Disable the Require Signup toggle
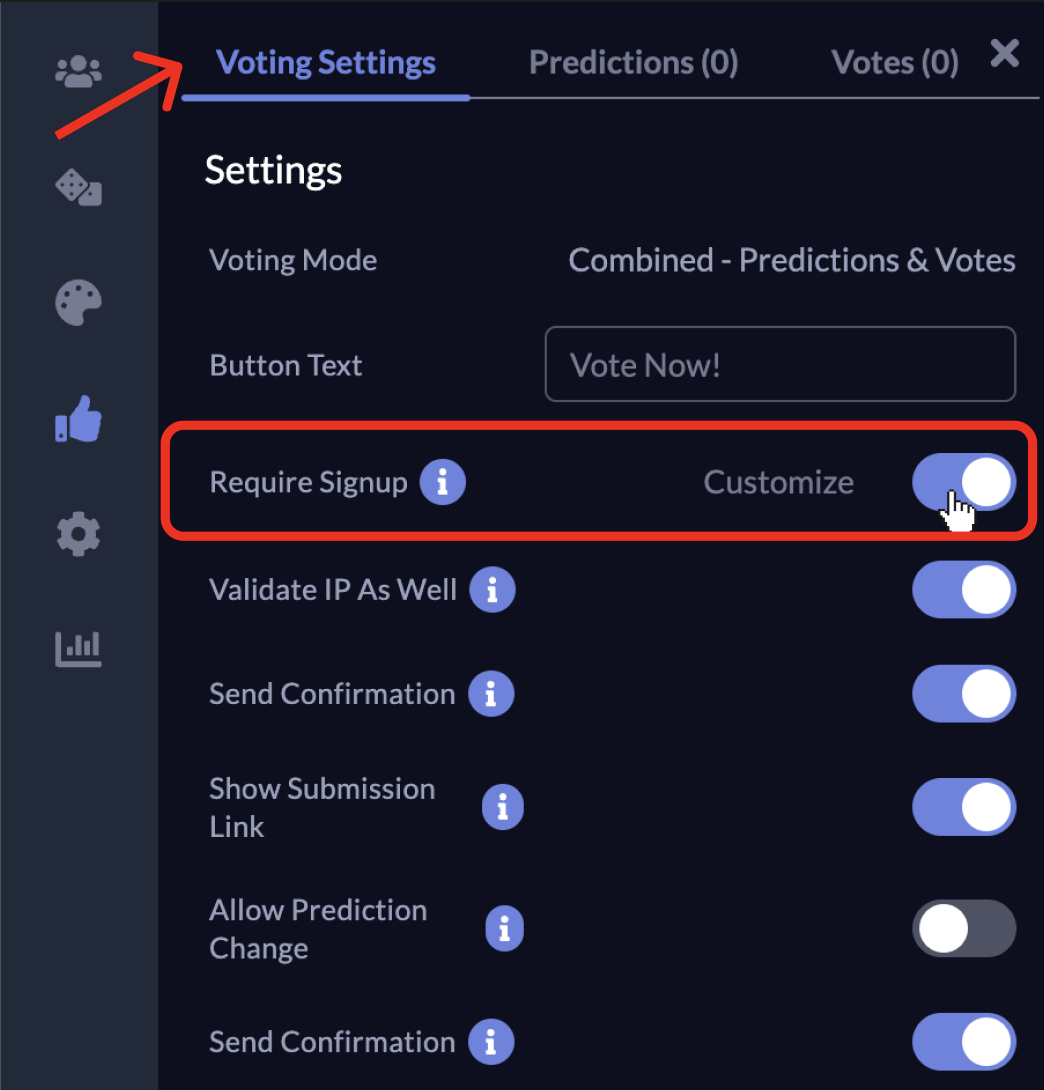The height and width of the screenshot is (1090, 1044). tap(963, 482)
